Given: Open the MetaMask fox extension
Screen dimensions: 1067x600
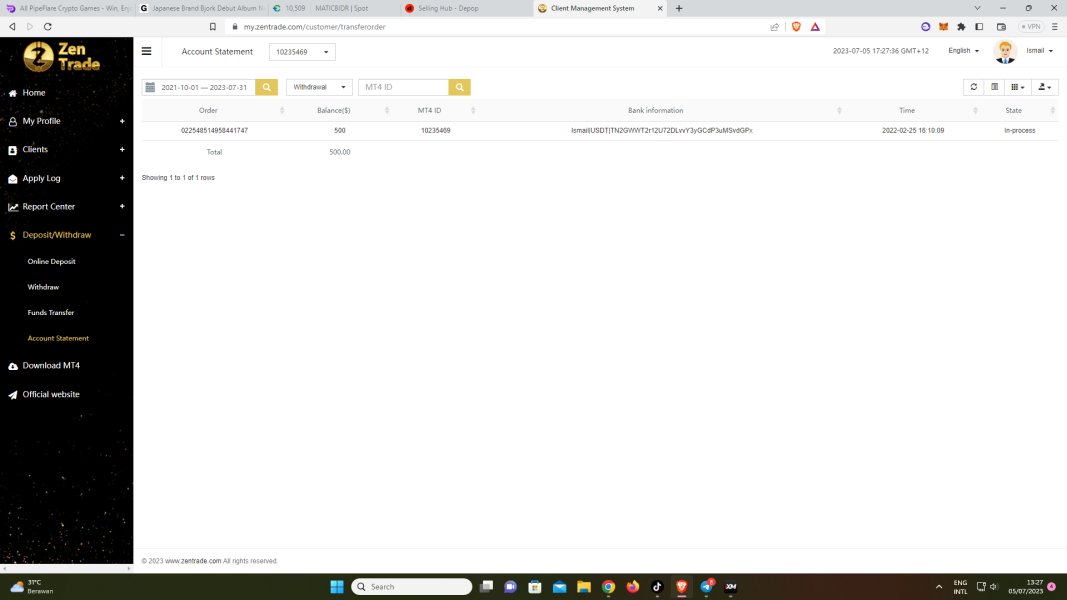Looking at the screenshot, I should (x=943, y=27).
